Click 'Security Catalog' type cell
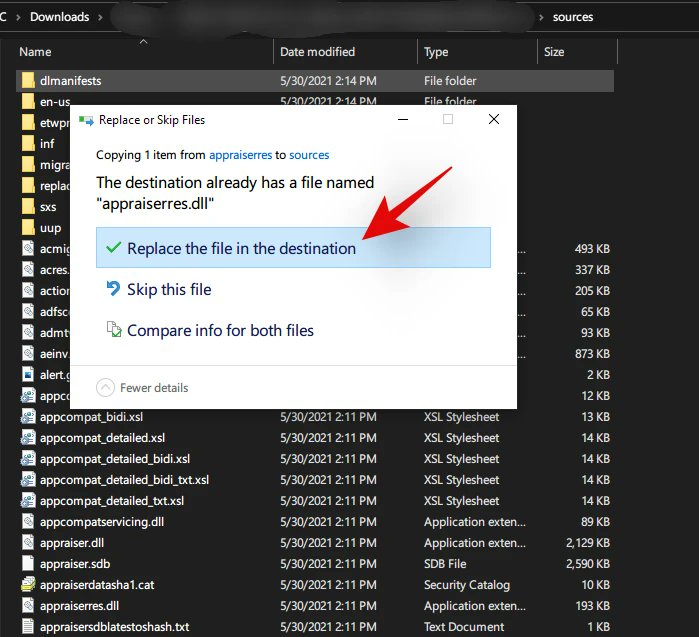This screenshot has height=637, width=699. click(467, 584)
